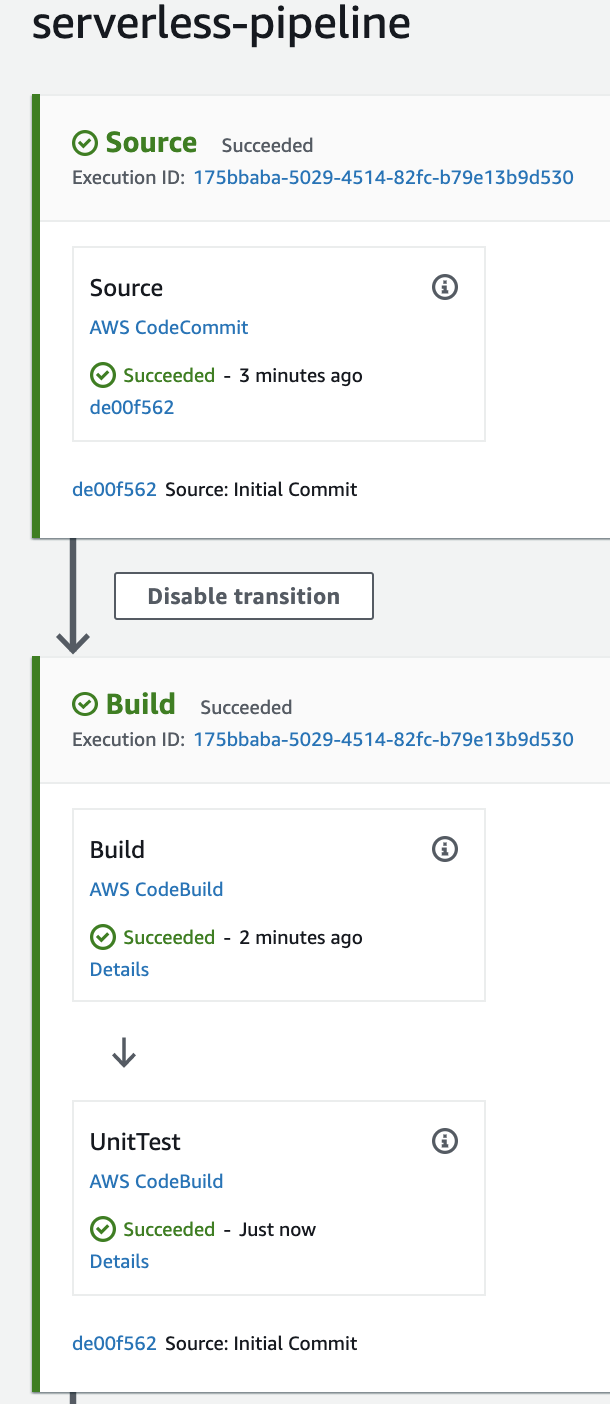Open Build stage execution ID link
The width and height of the screenshot is (610, 1404).
tap(384, 740)
